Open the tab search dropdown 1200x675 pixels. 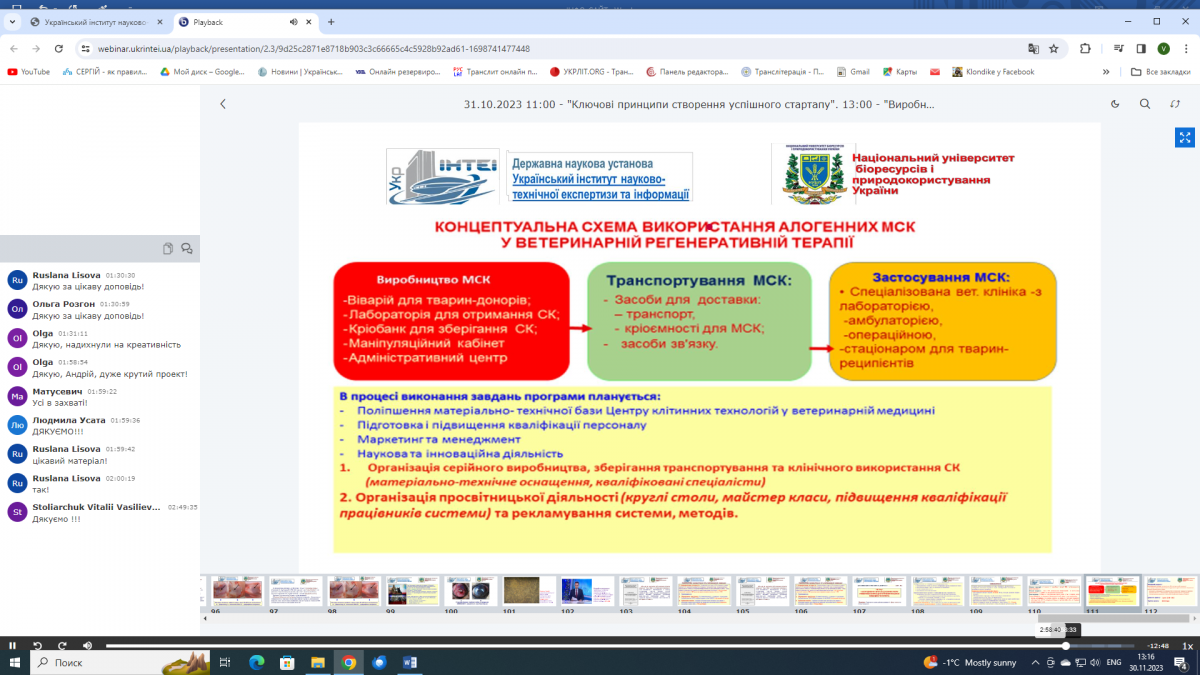pos(11,21)
